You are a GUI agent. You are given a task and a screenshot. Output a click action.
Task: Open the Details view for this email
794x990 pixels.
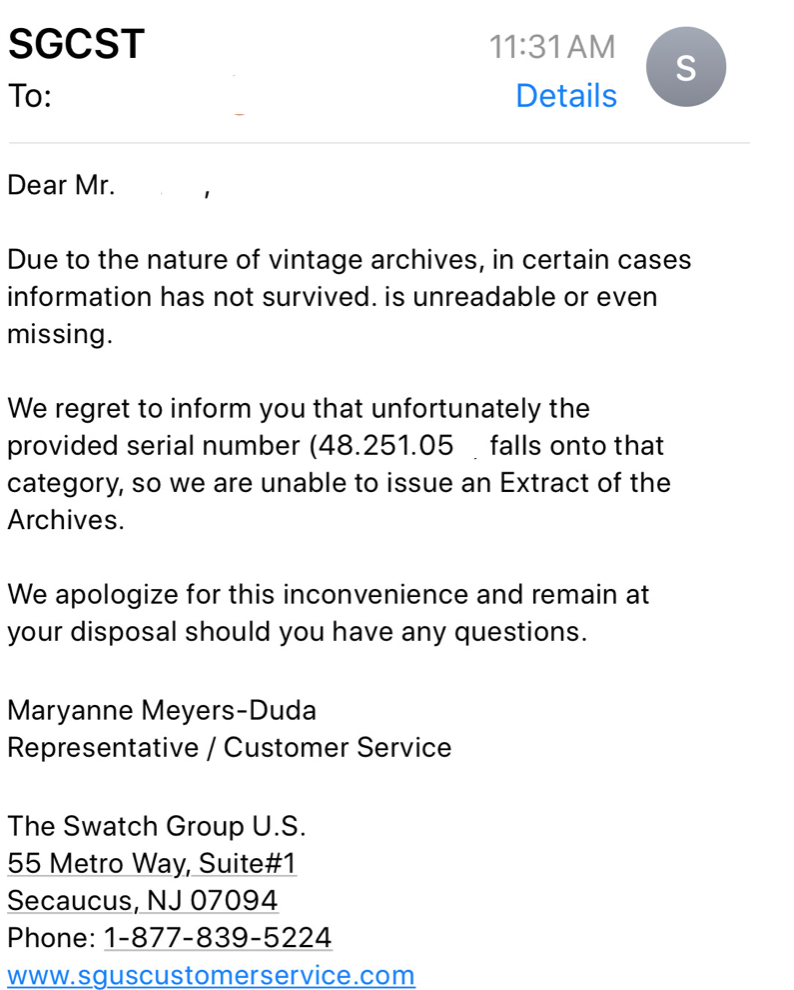(x=566, y=95)
